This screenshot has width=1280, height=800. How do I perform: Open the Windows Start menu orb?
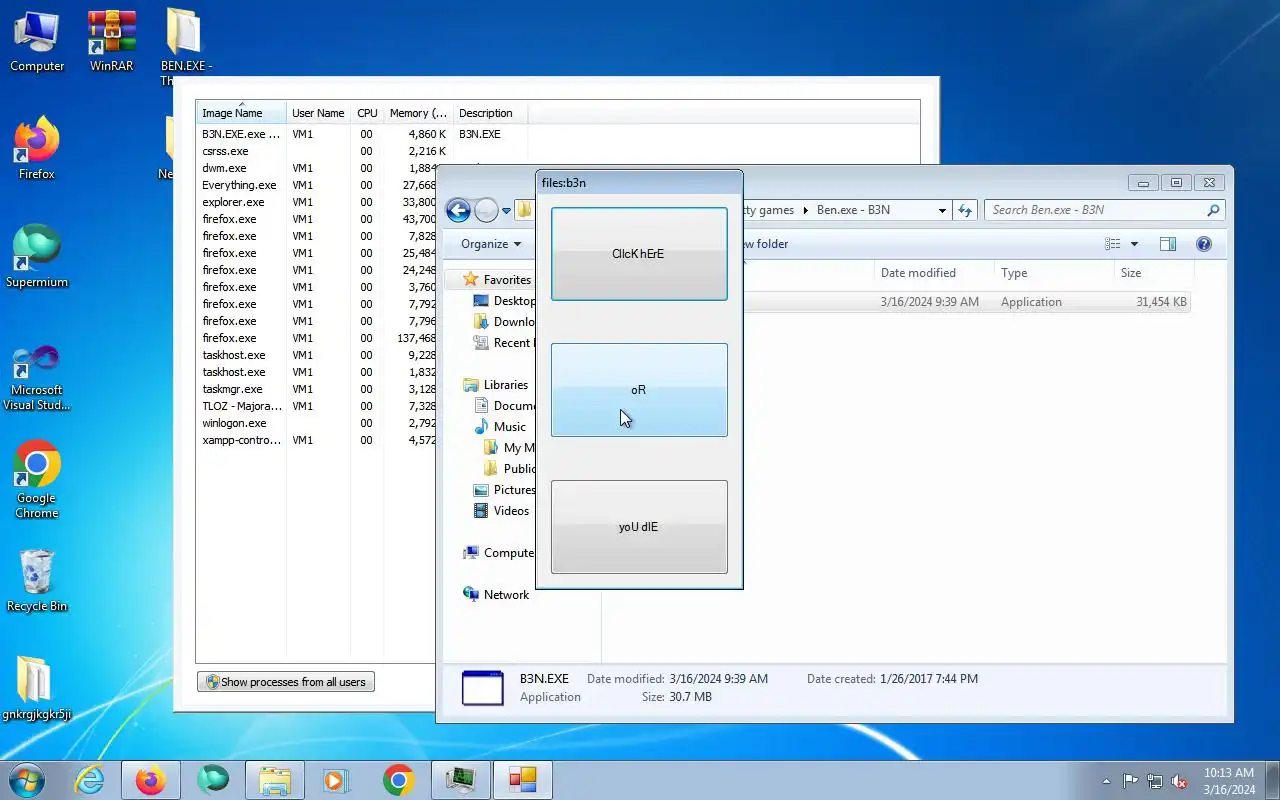(27, 780)
